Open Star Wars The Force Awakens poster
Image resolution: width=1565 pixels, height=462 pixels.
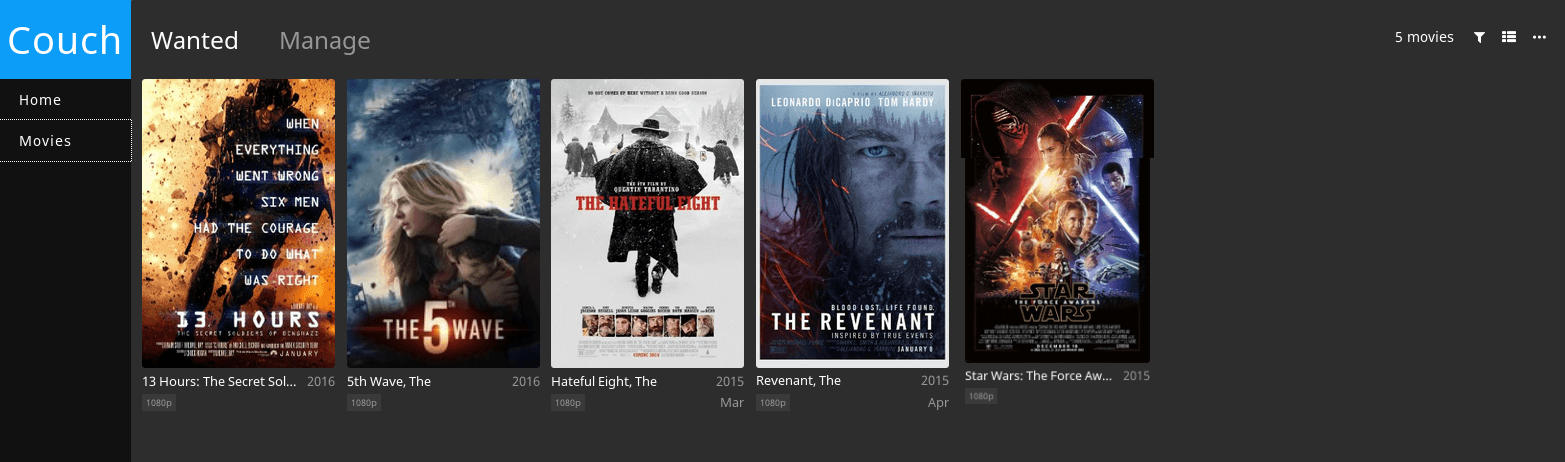click(x=1057, y=221)
